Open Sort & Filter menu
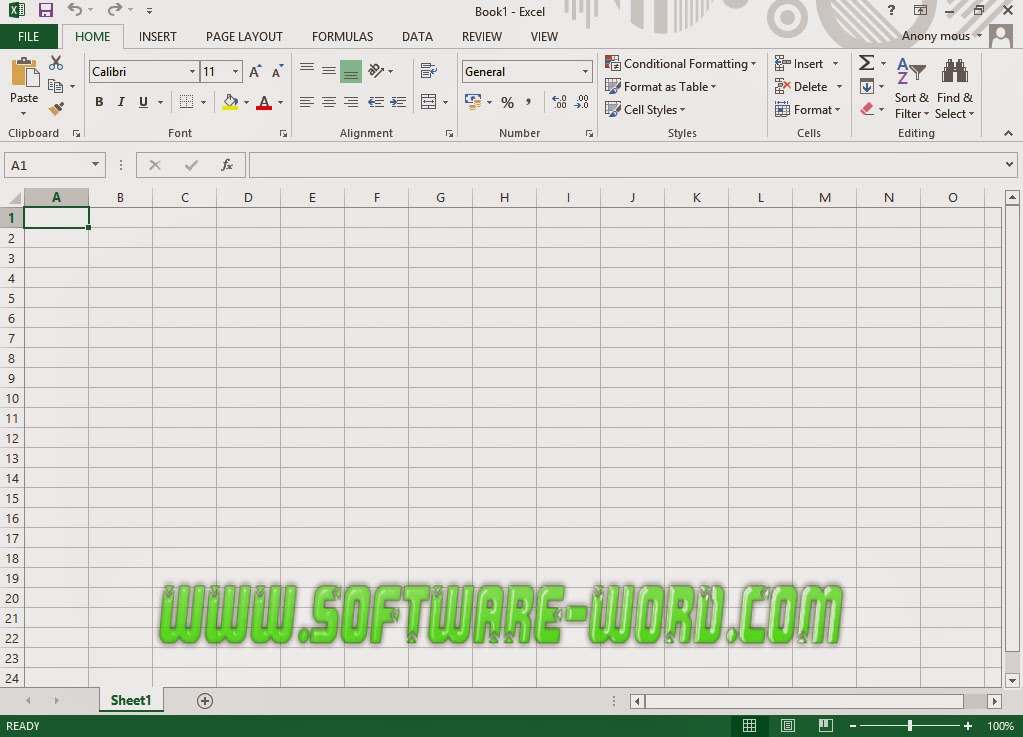The height and width of the screenshot is (737, 1023). pos(911,89)
